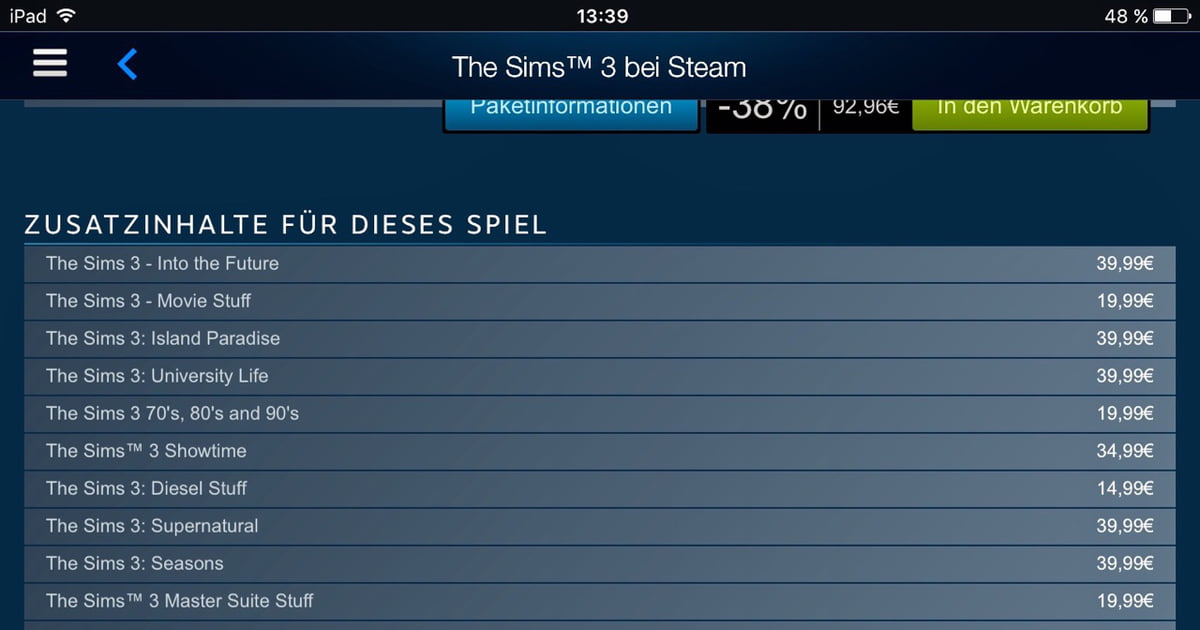Screen dimensions: 1200x630
Task: Open The Sims 3 Showtime entry
Action: pyautogui.click(x=601, y=451)
